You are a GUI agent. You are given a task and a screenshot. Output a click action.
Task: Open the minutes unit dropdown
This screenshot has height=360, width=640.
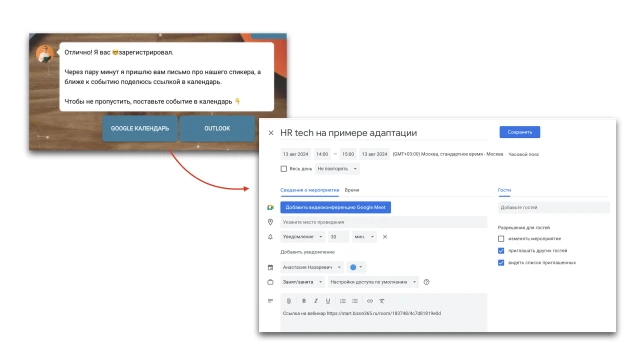[x=364, y=237]
